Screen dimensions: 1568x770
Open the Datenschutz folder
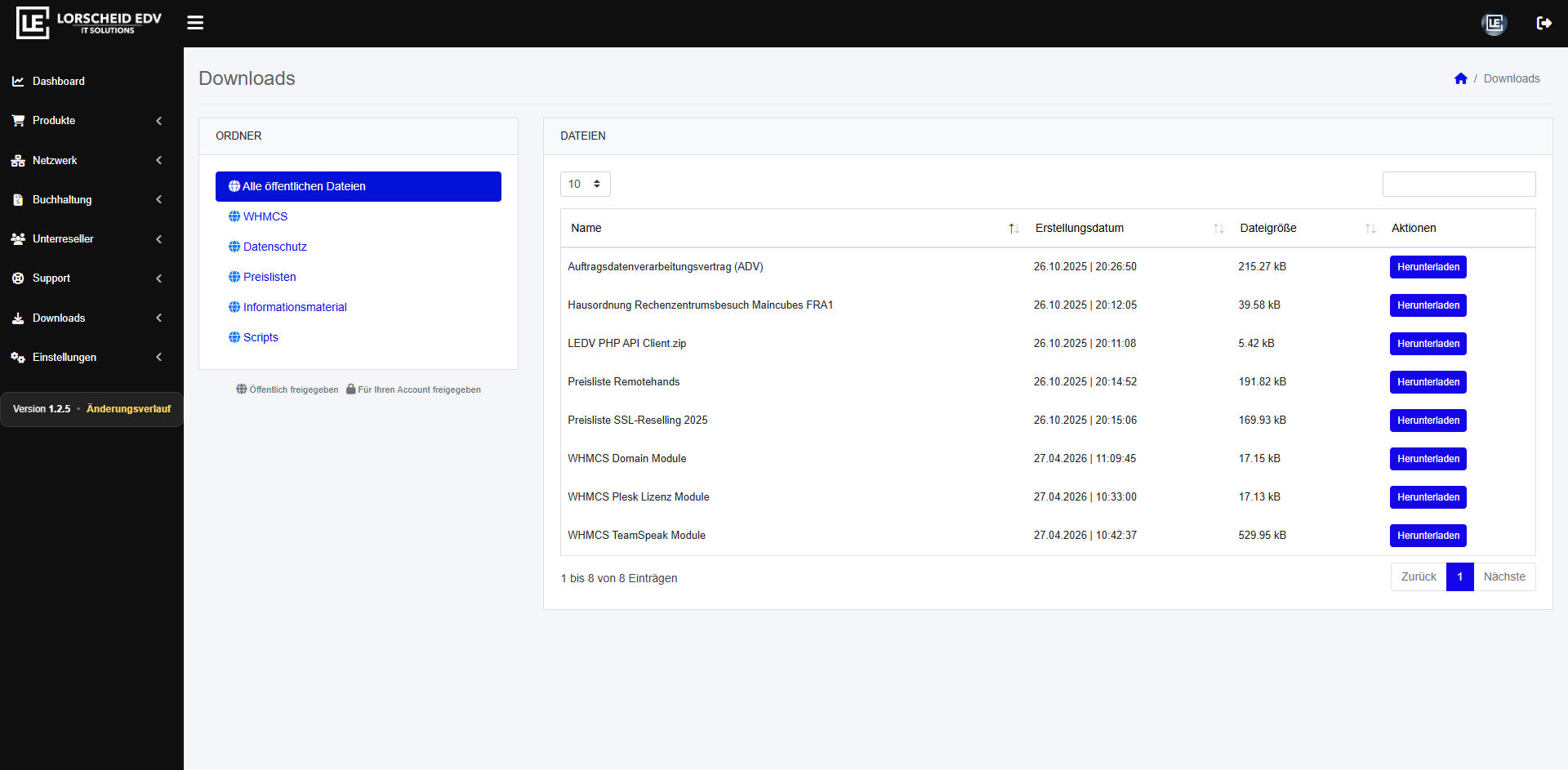(x=275, y=247)
